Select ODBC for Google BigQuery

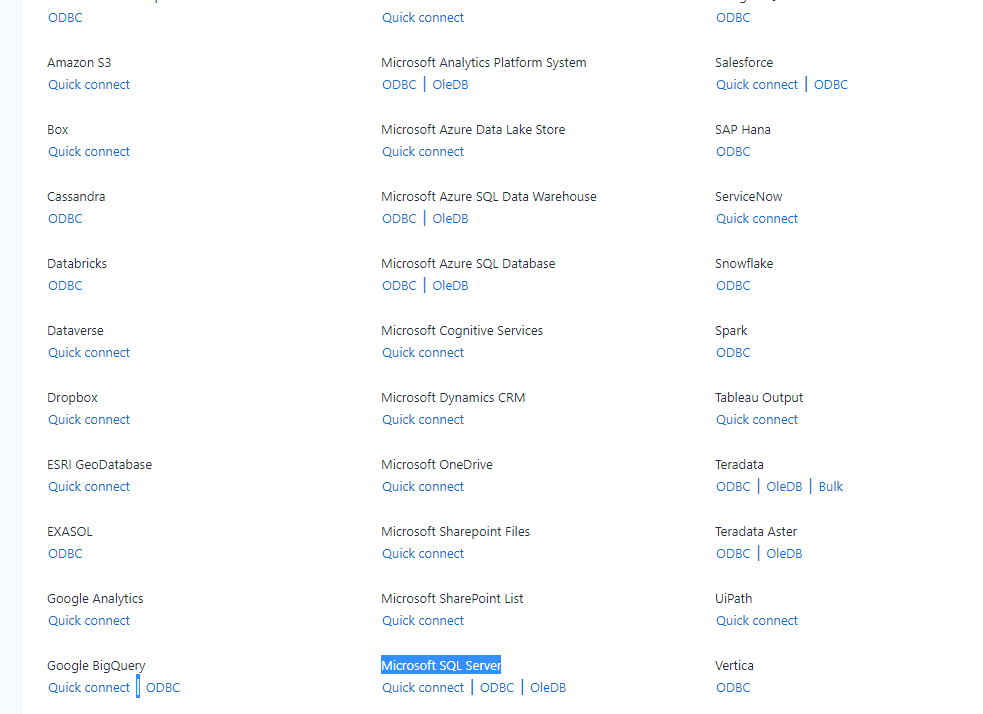[163, 687]
